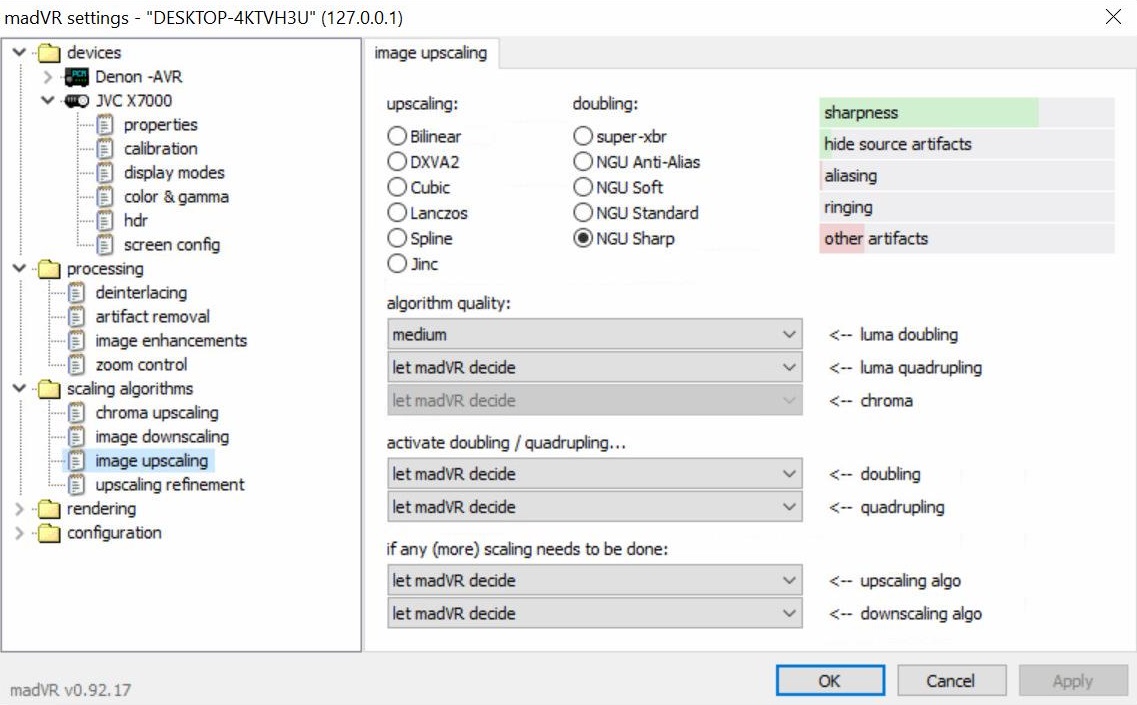Open the upscaling algo dropdown
This screenshot has height=705, width=1137.
595,581
